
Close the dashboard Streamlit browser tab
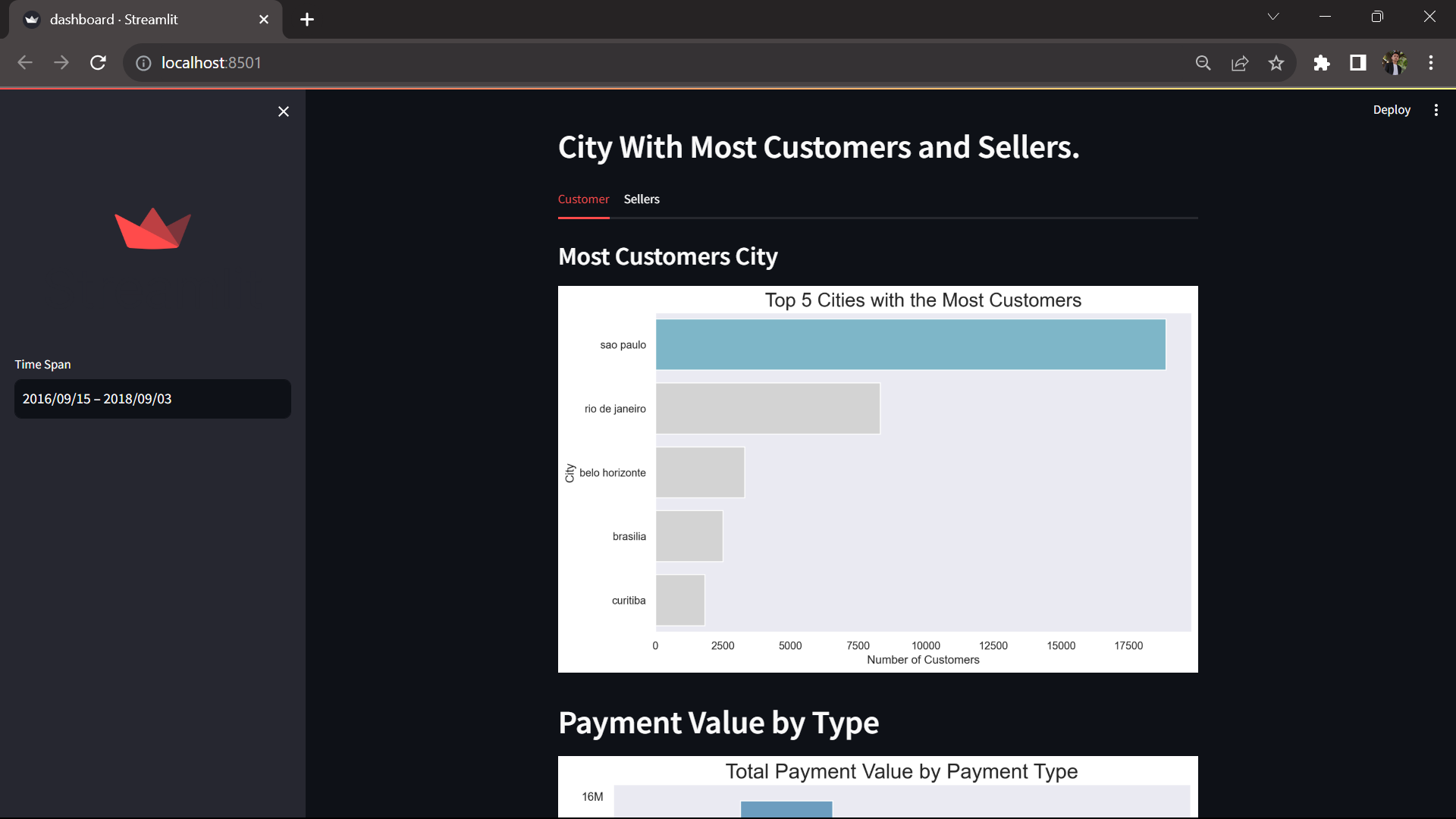click(264, 20)
